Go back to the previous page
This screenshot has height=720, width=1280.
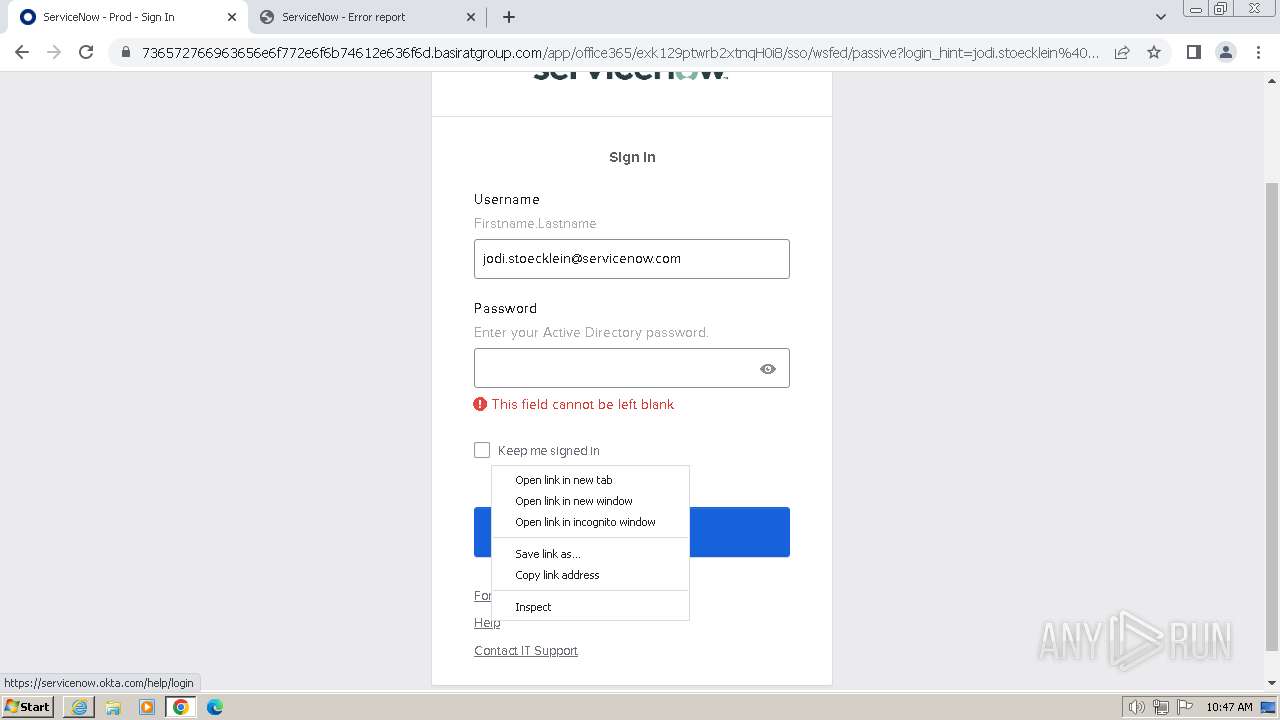tap(22, 52)
